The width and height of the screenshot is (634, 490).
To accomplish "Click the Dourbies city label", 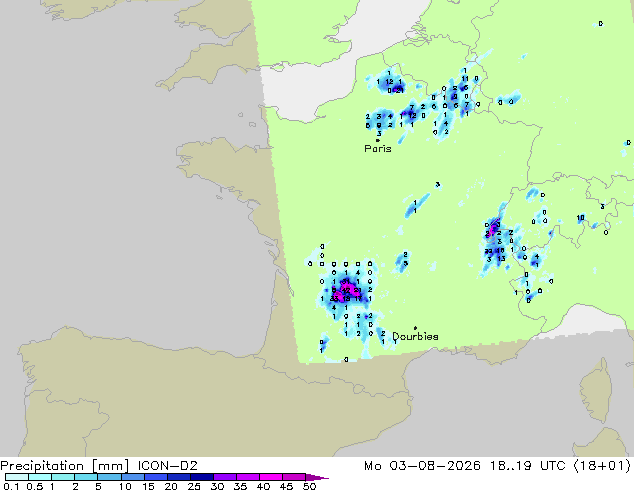I will (415, 336).
